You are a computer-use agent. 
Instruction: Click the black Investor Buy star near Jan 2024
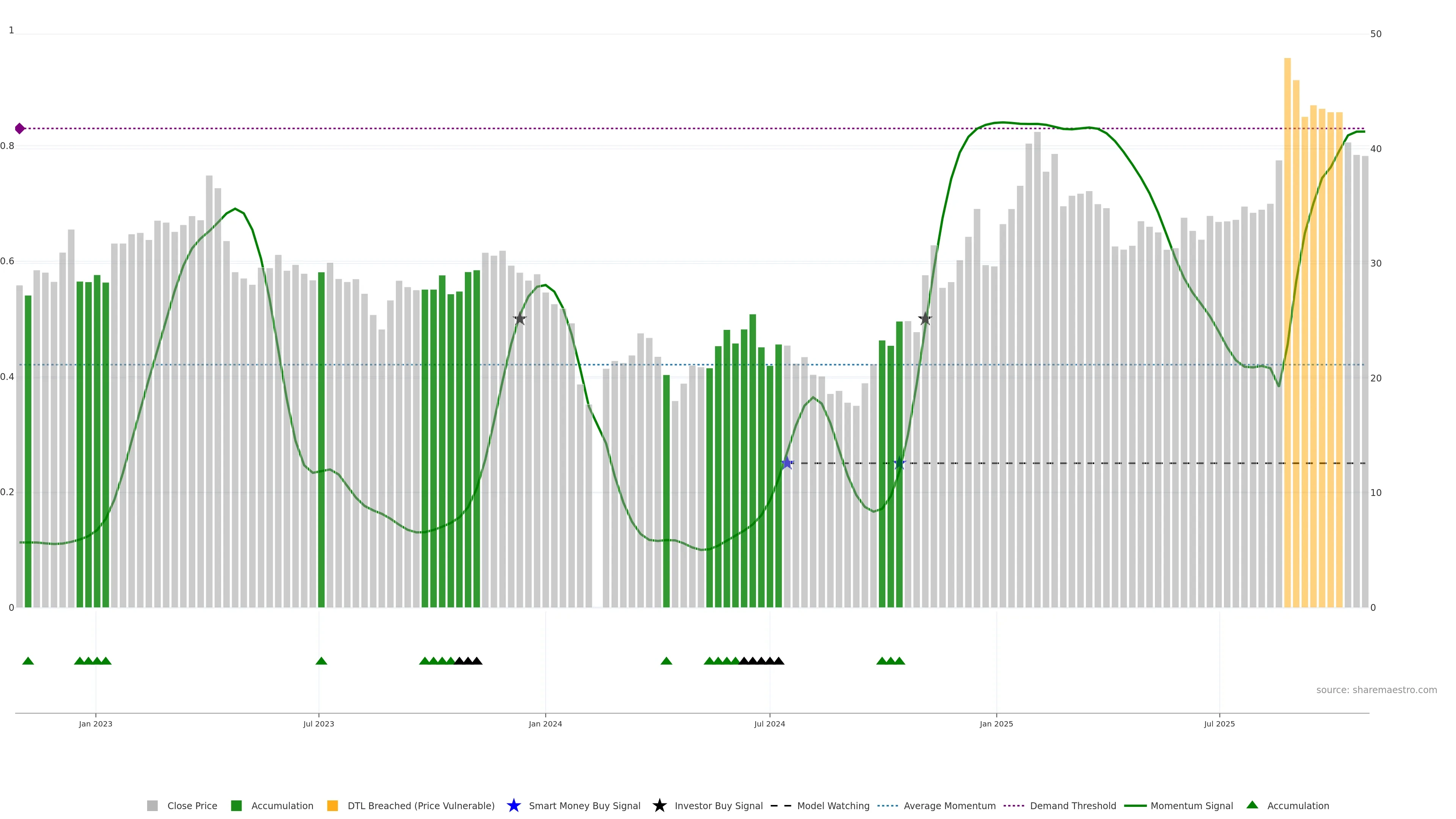coord(519,319)
